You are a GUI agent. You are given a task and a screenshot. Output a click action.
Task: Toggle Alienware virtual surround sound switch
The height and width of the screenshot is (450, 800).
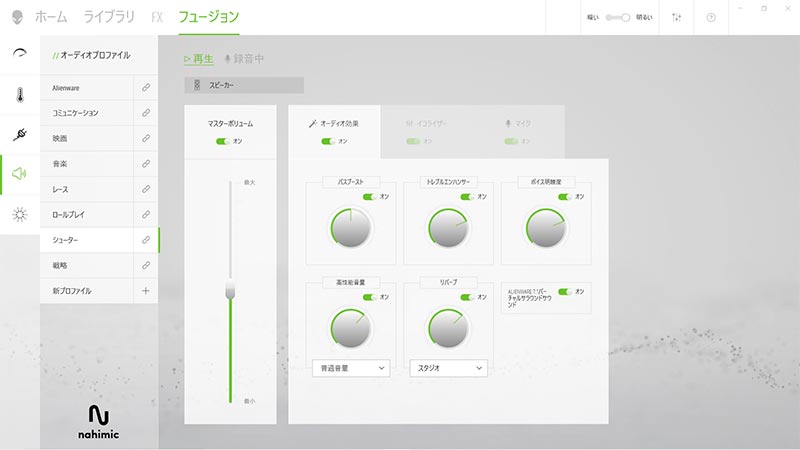[x=564, y=291]
